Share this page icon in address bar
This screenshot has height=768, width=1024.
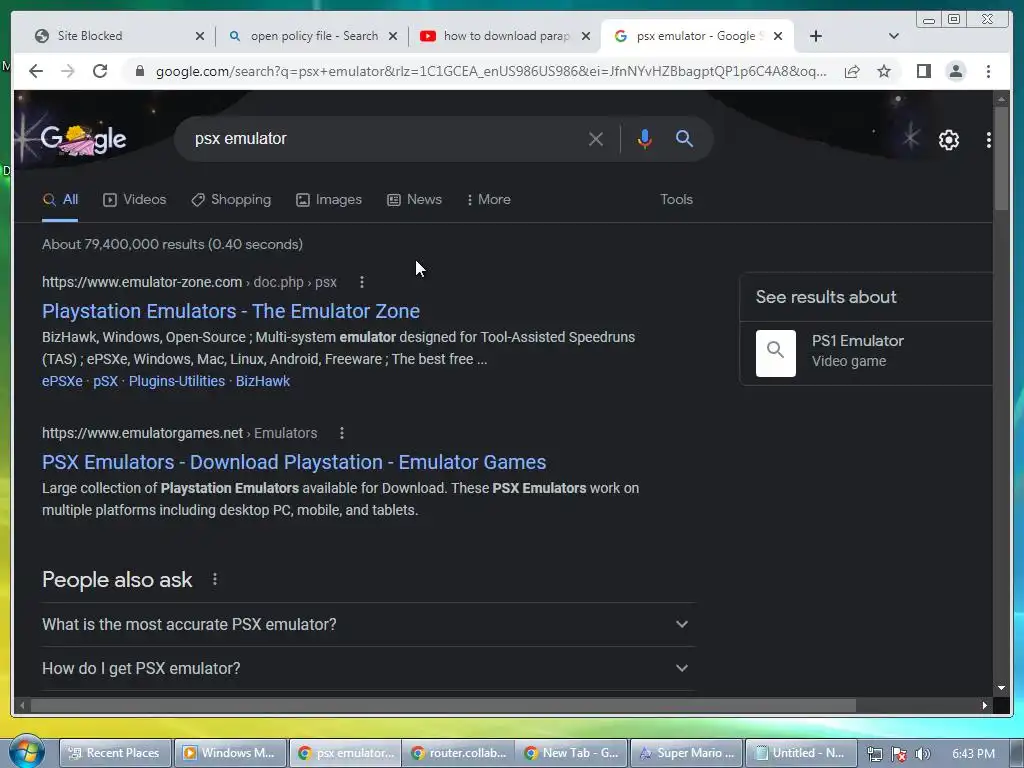click(852, 71)
